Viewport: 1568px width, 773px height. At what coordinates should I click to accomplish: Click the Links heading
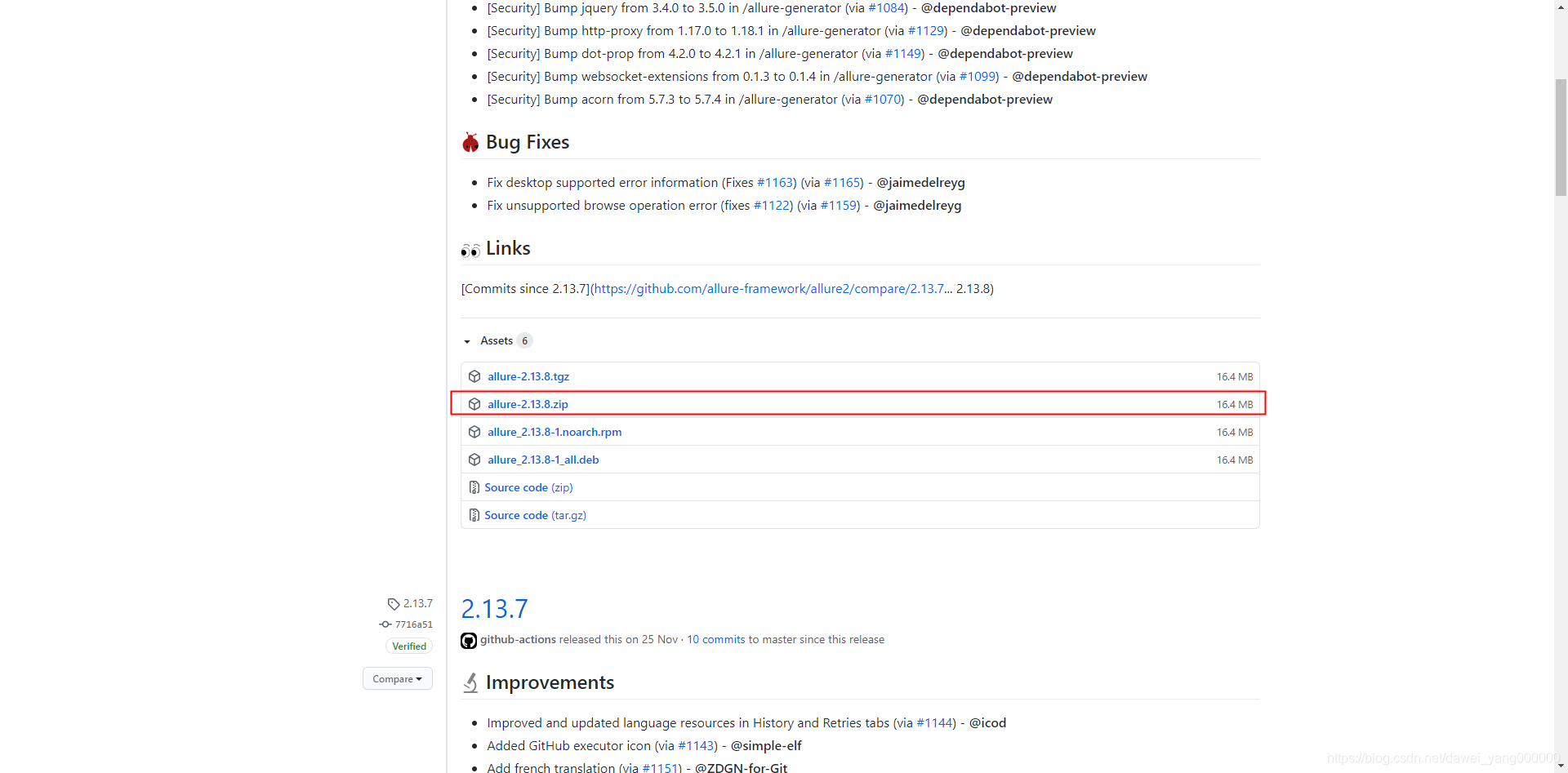click(508, 248)
